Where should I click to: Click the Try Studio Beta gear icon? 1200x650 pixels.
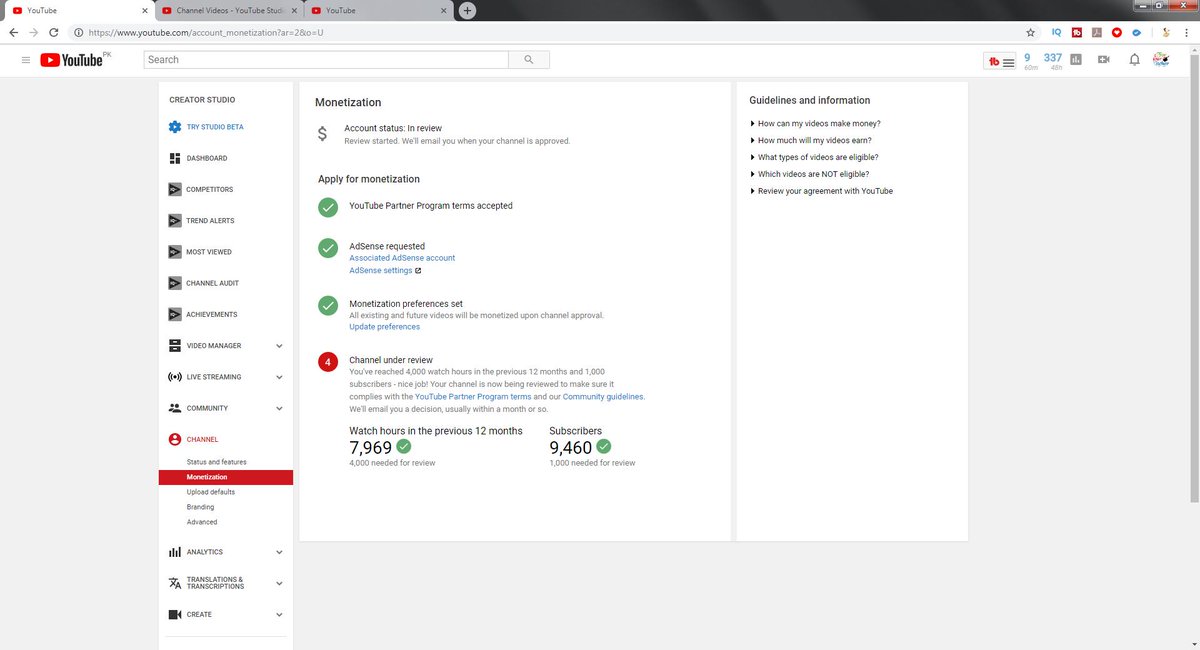pos(175,127)
